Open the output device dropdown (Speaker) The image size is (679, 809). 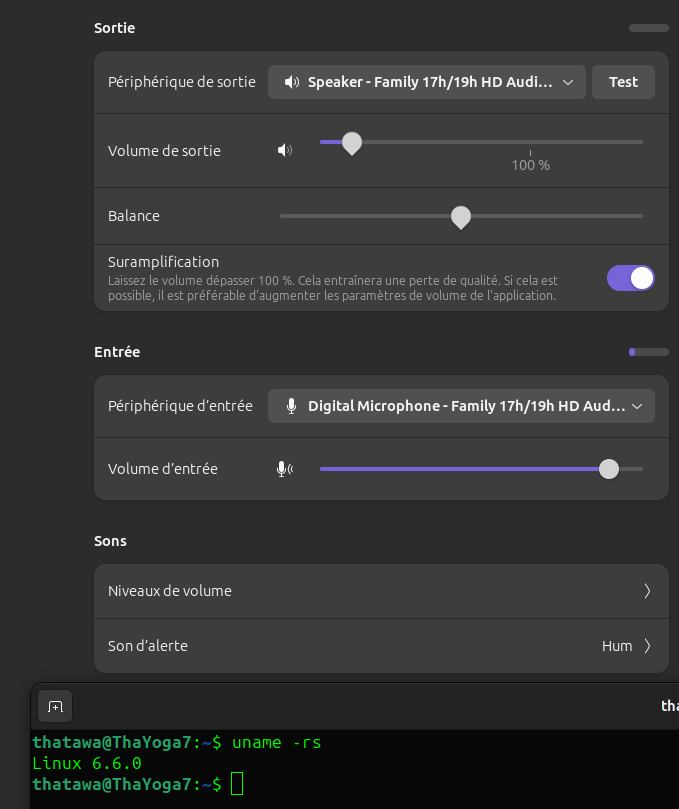coord(427,82)
